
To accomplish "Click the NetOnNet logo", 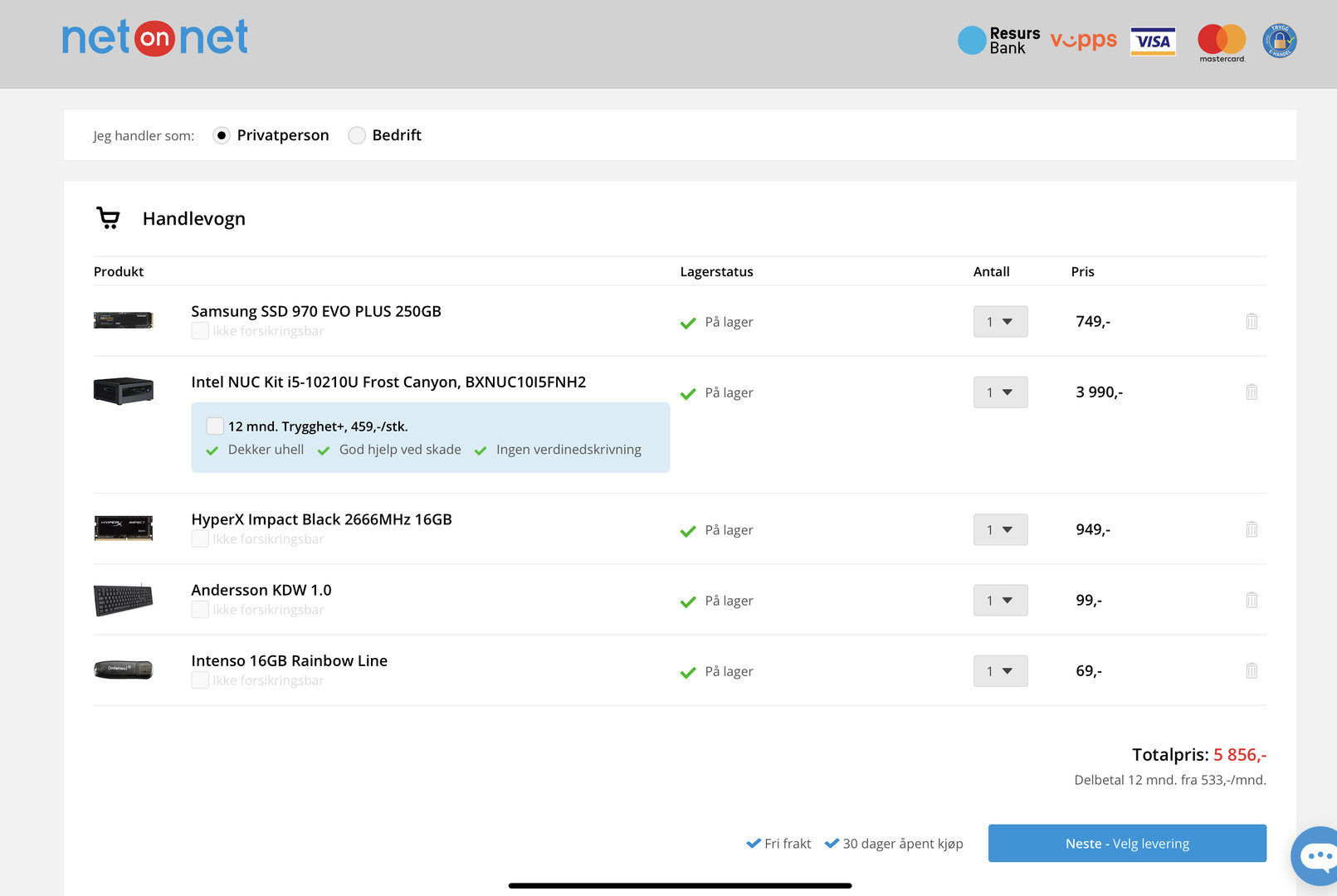I will (x=155, y=38).
